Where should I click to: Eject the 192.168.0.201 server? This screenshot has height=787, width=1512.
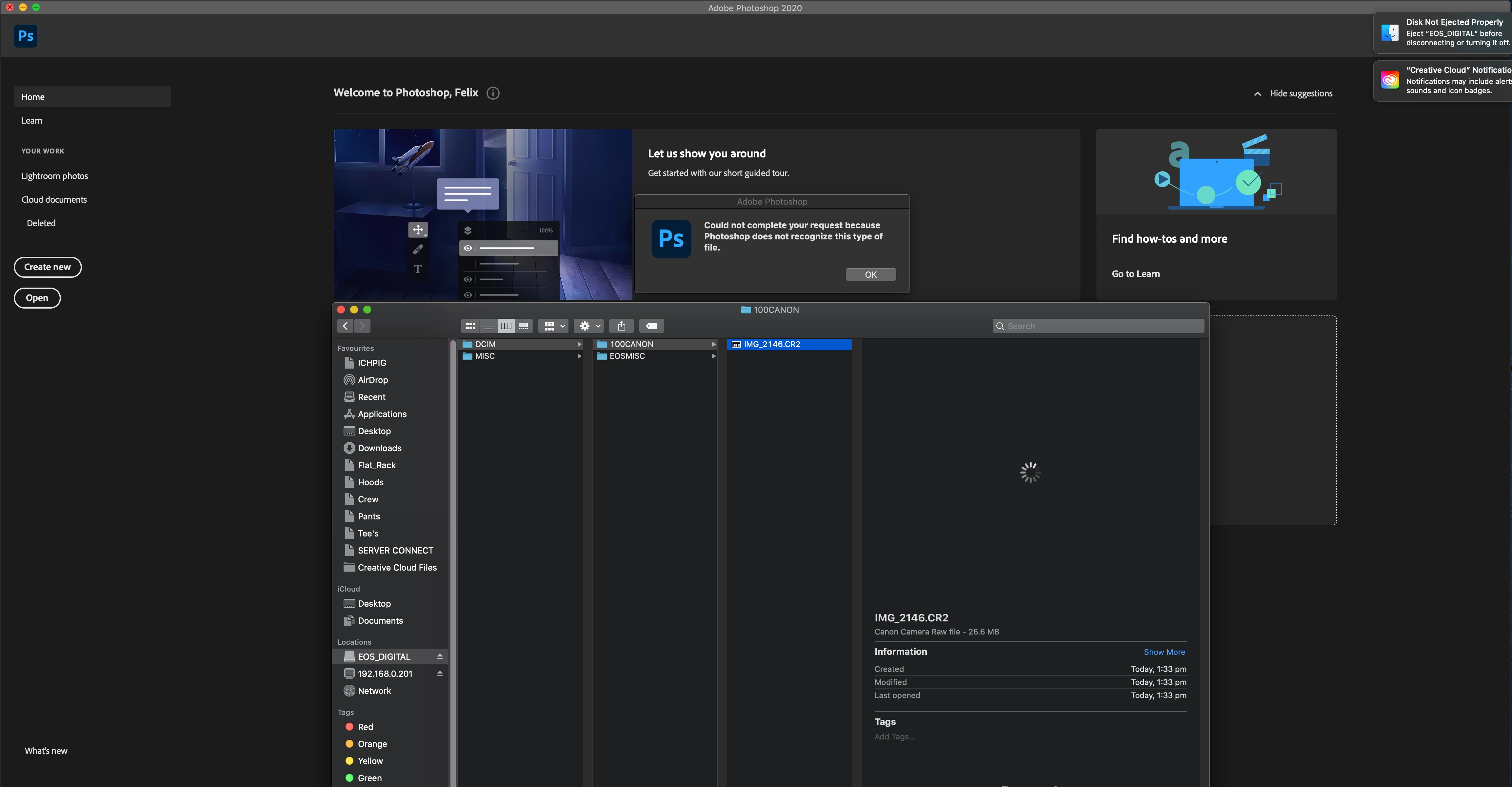pyautogui.click(x=440, y=673)
